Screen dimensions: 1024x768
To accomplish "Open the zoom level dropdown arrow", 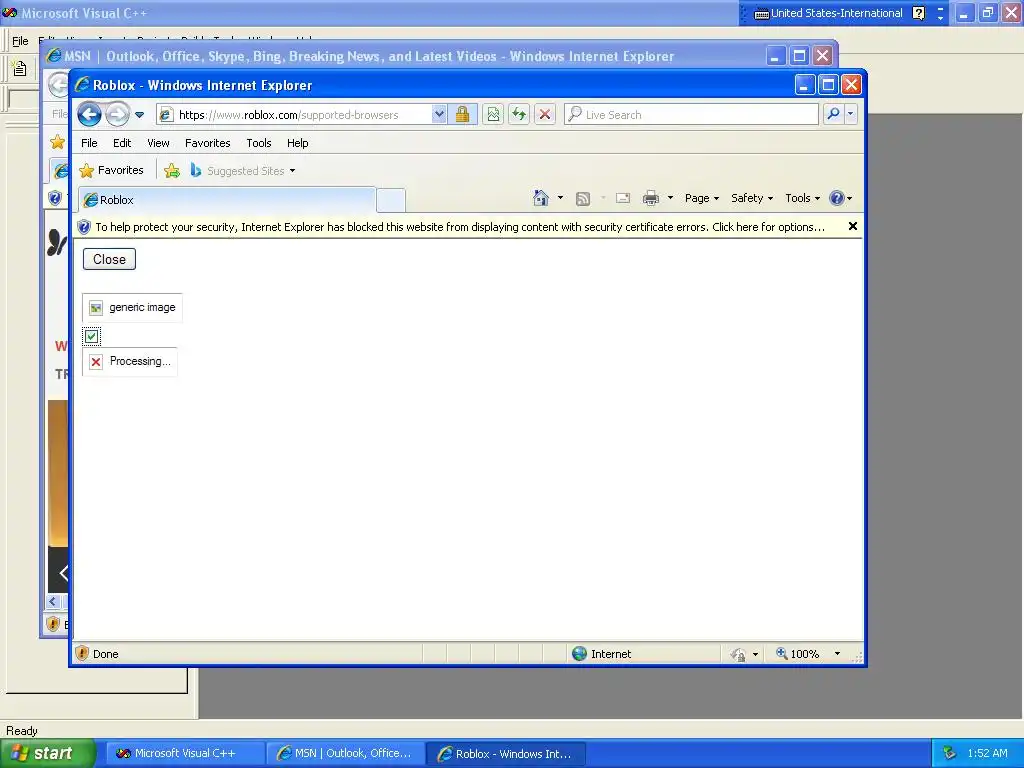I will click(837, 654).
